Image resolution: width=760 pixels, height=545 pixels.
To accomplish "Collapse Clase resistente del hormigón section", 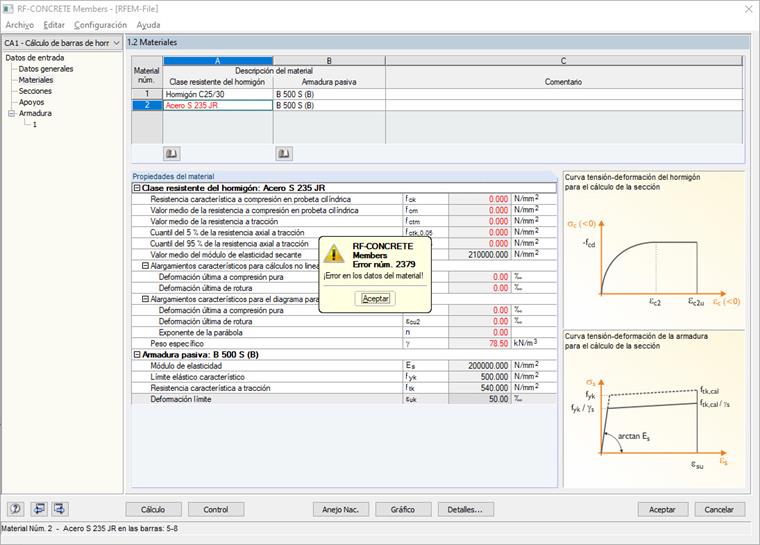I will [x=137, y=188].
